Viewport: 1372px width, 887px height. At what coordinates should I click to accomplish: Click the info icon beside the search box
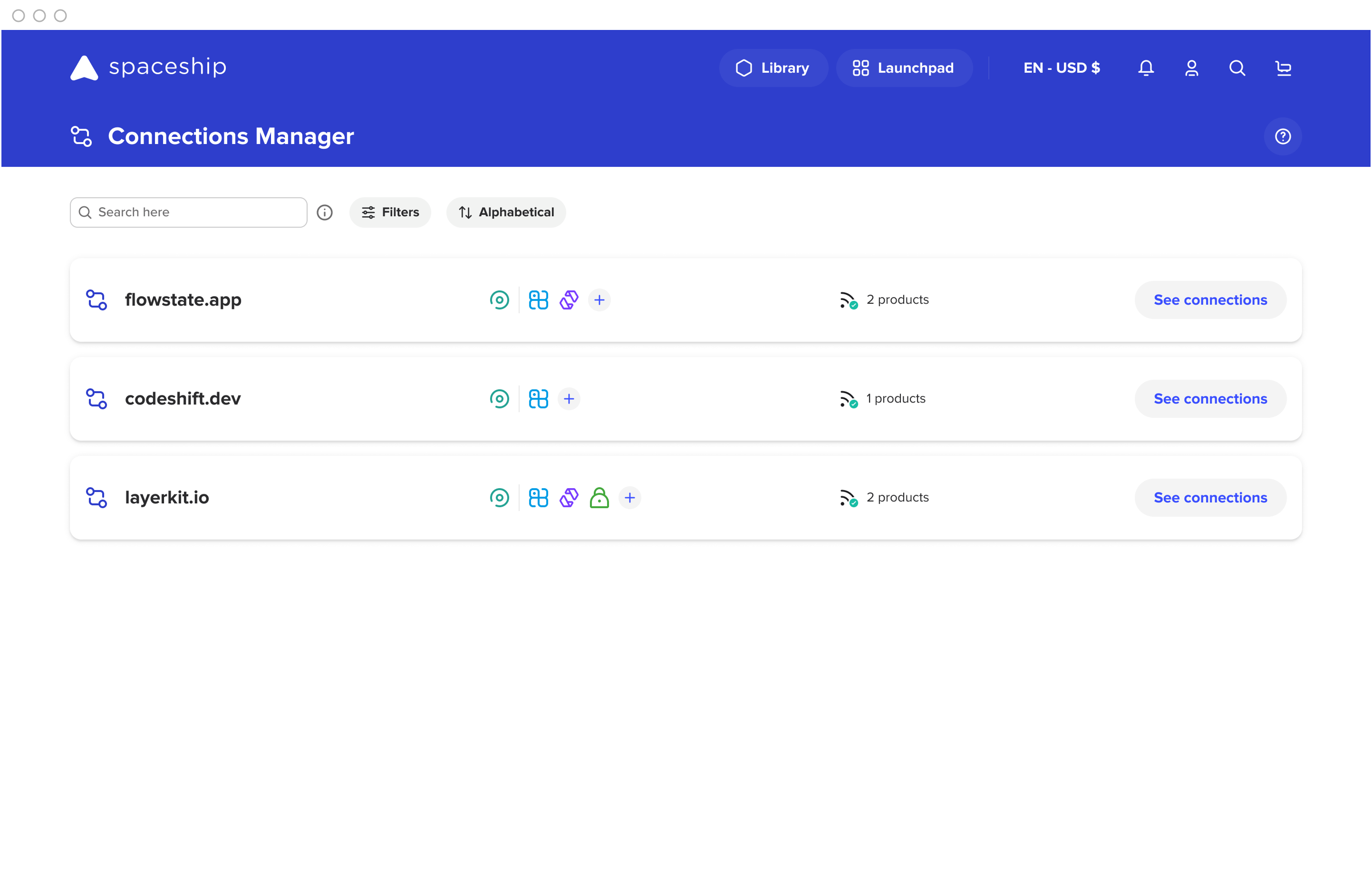coord(325,212)
